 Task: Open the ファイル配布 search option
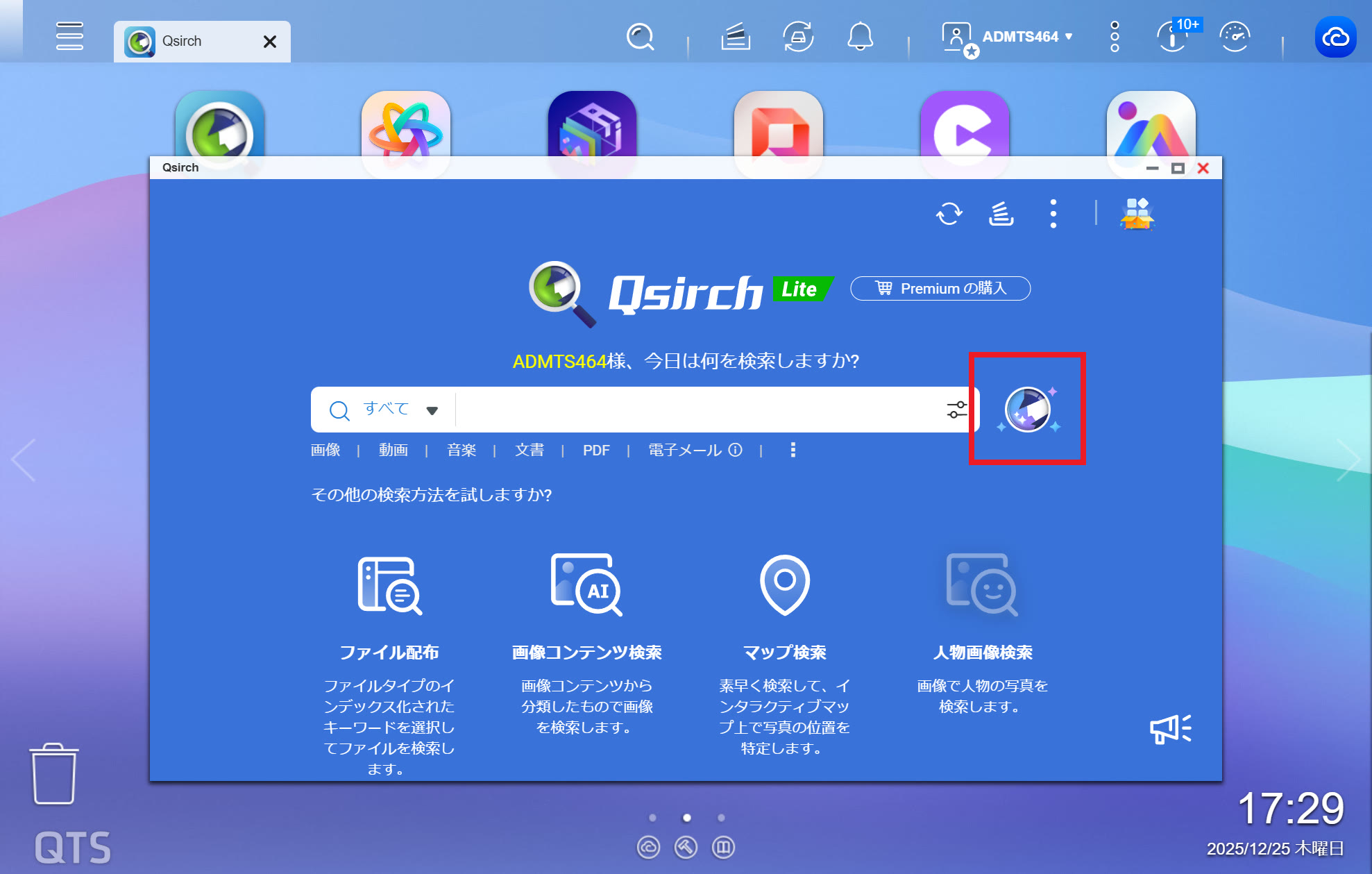point(389,586)
